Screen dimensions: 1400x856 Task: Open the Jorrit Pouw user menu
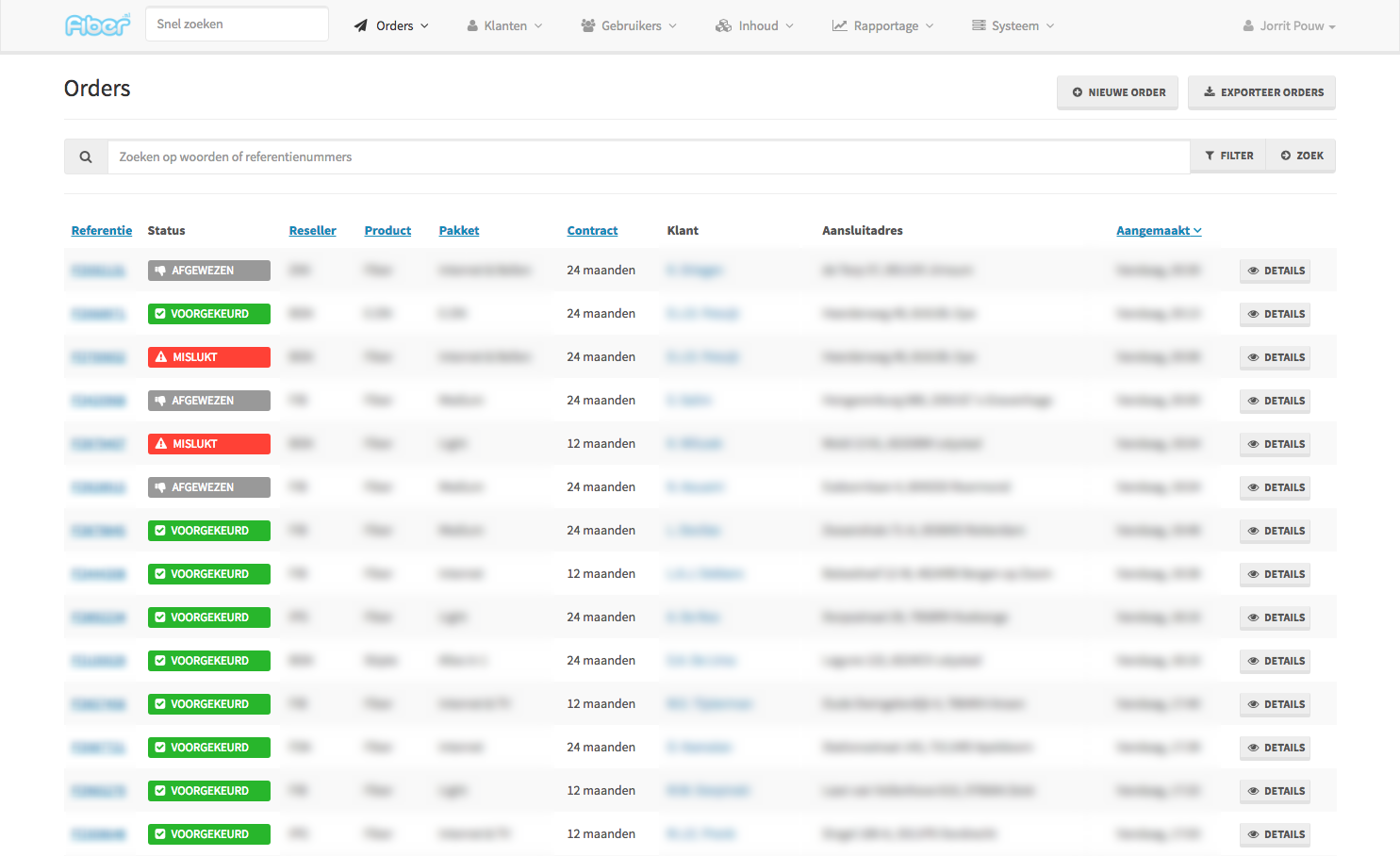pyautogui.click(x=1289, y=25)
